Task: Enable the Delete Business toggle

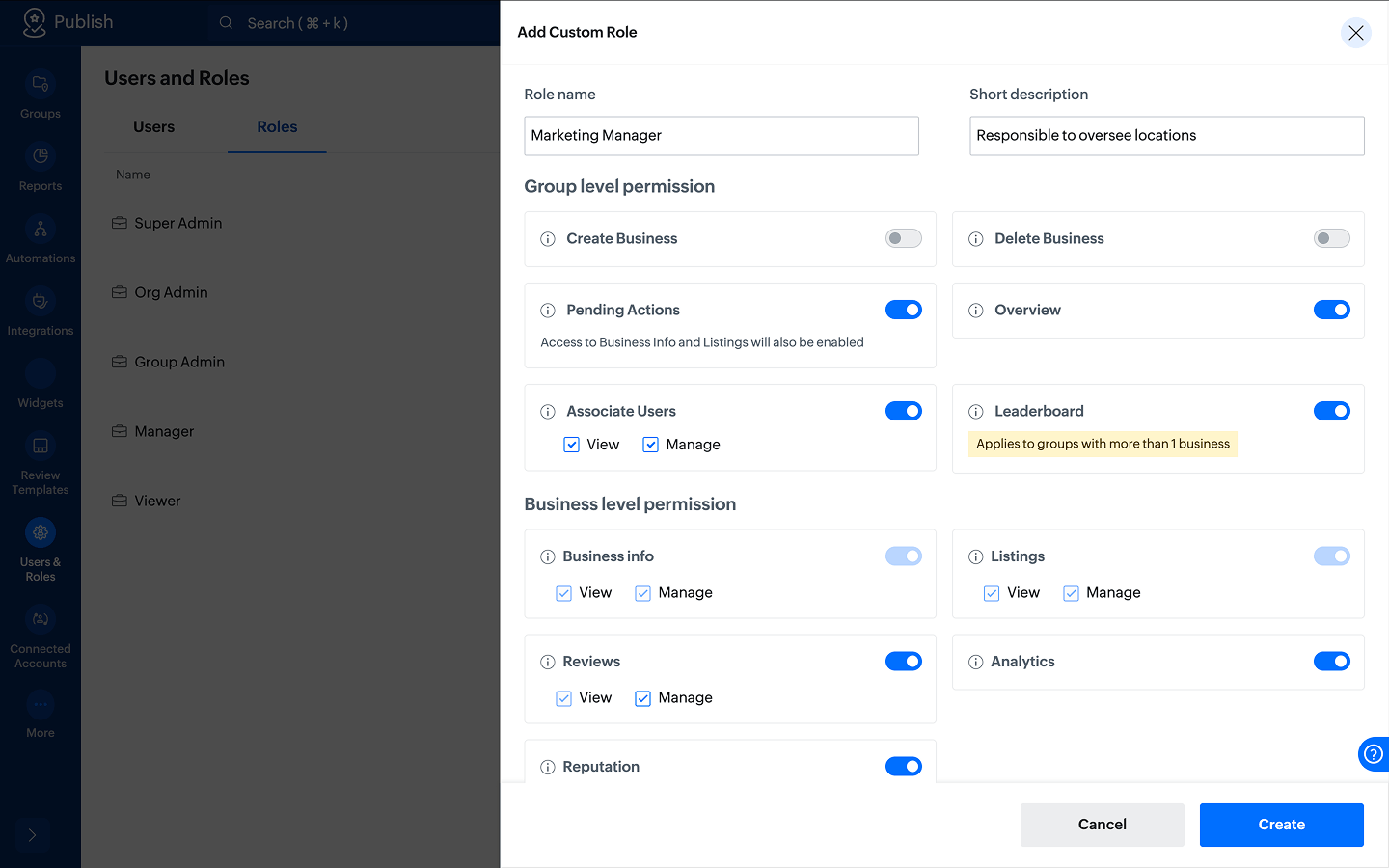Action: coord(1332,238)
